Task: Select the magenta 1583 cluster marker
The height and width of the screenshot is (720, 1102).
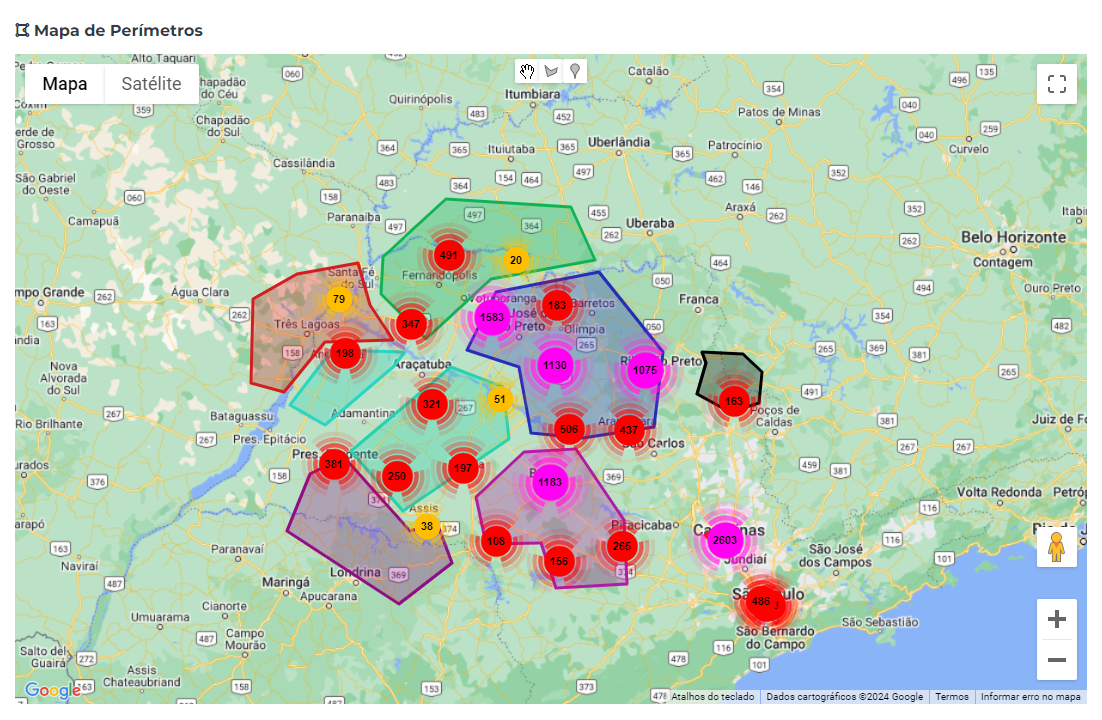Action: [492, 317]
